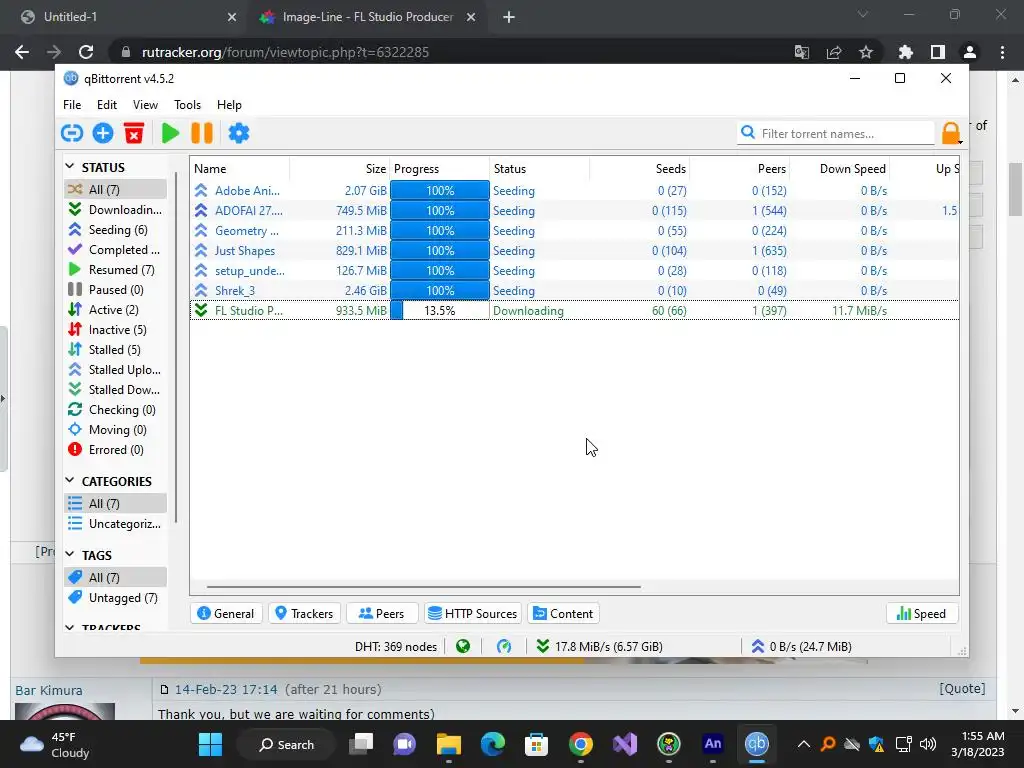Click the Adobe Ani... 100% progress bar
The height and width of the screenshot is (768, 1024).
[x=440, y=191]
